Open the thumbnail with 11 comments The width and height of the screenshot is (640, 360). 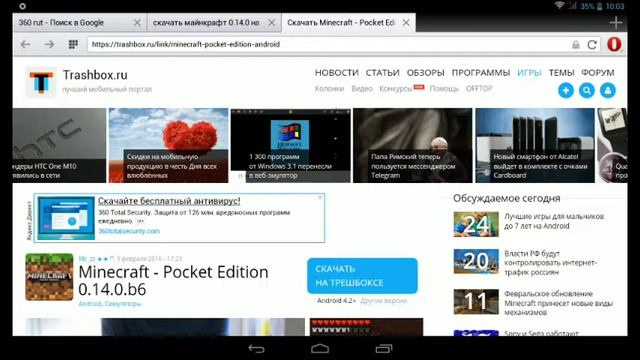click(x=476, y=302)
